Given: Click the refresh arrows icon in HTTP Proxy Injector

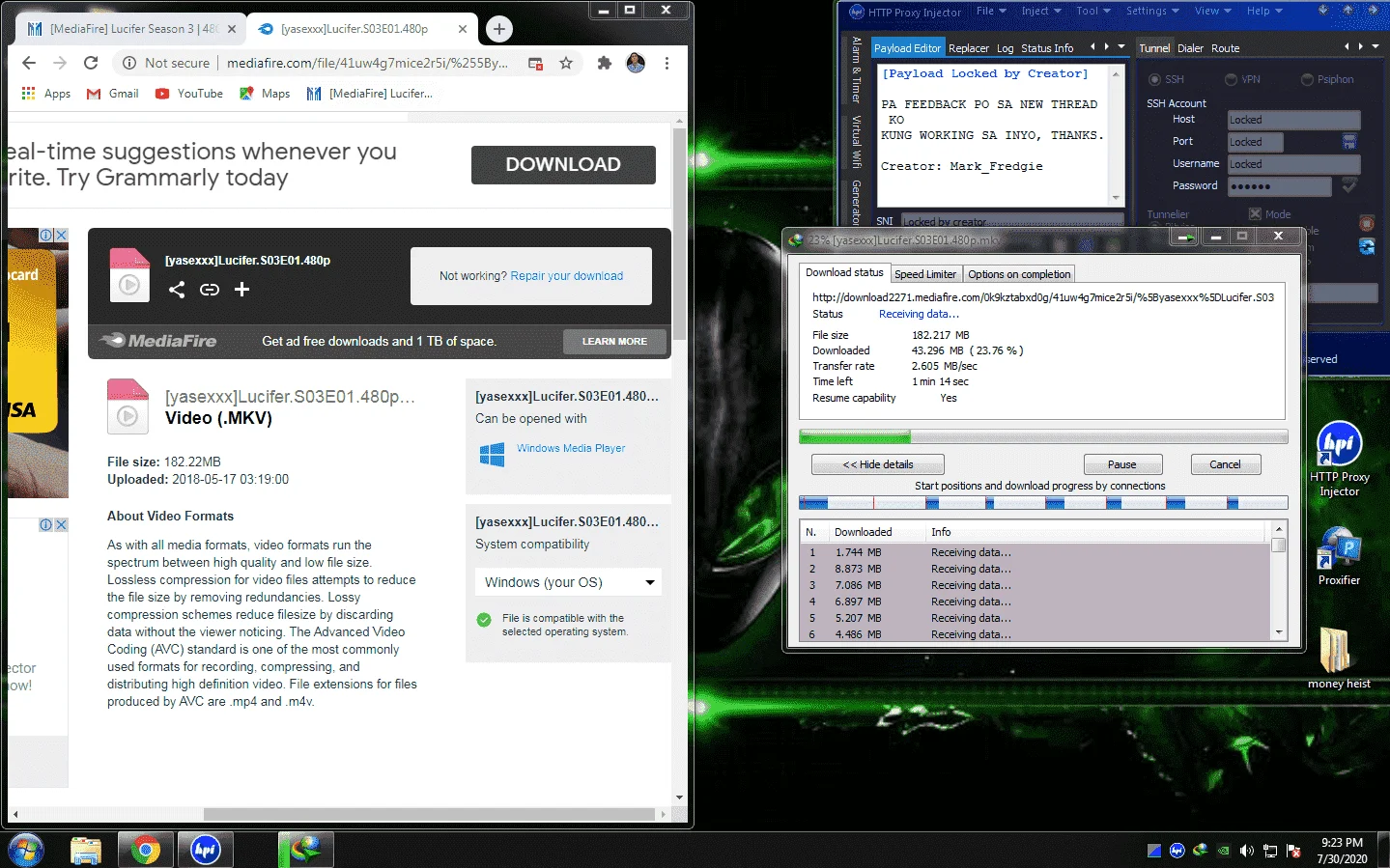Looking at the screenshot, I should [1367, 246].
